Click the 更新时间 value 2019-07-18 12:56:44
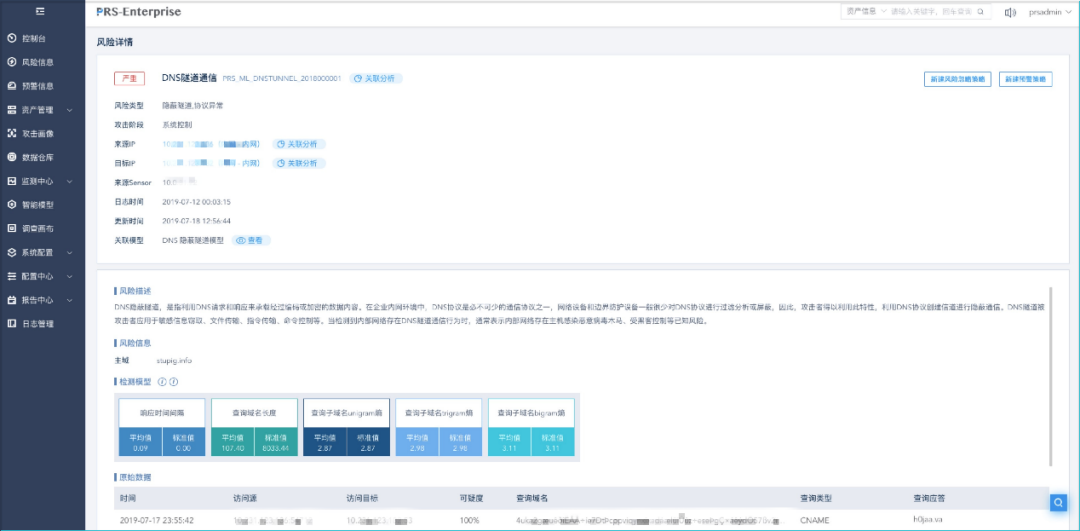The height and width of the screenshot is (531, 1080). [196, 221]
